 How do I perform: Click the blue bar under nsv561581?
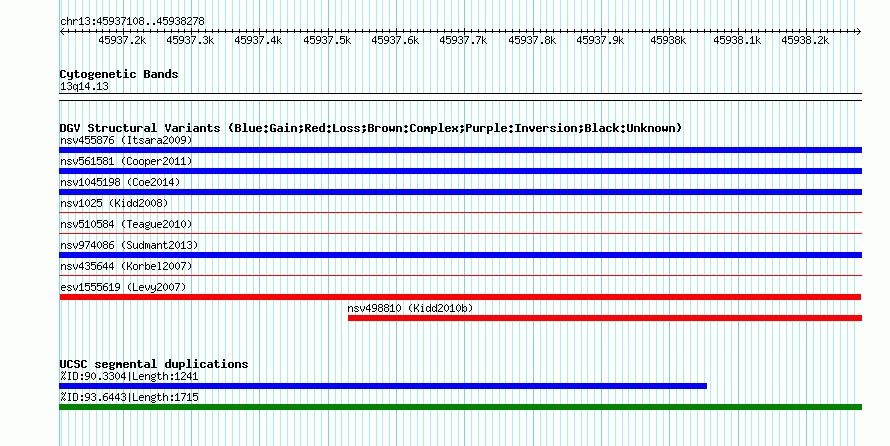[460, 171]
